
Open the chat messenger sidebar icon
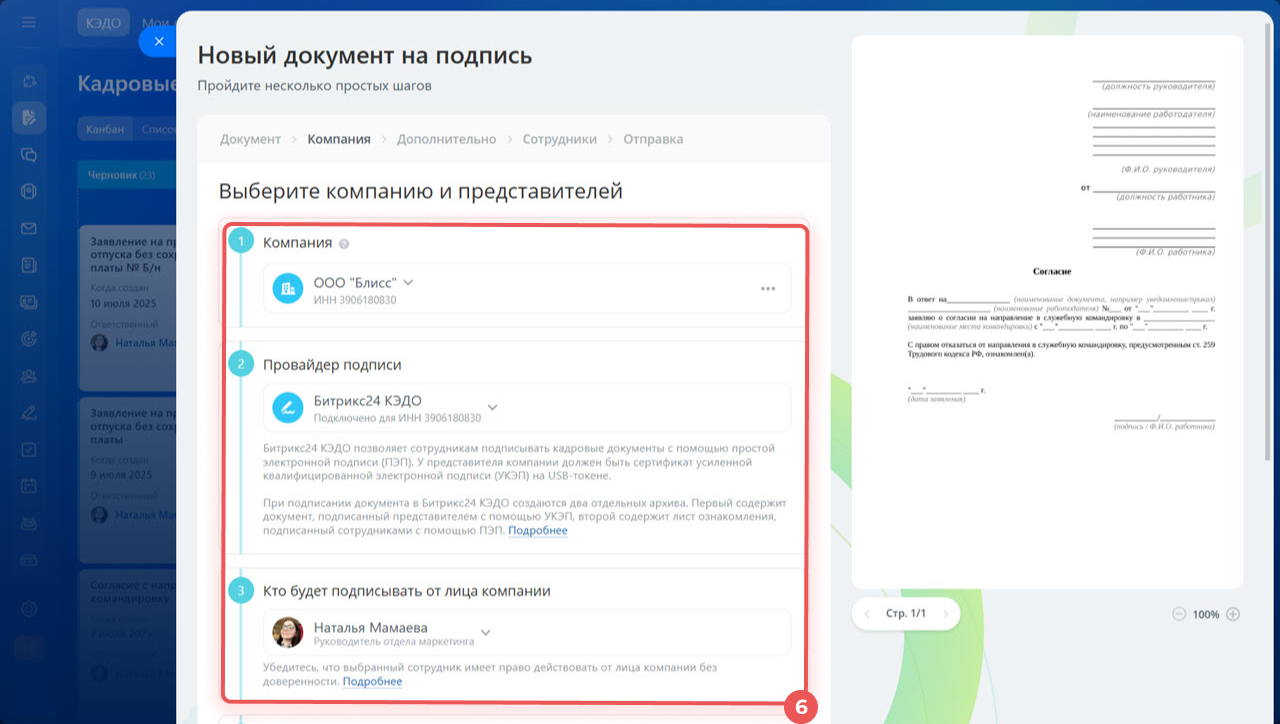coord(29,155)
